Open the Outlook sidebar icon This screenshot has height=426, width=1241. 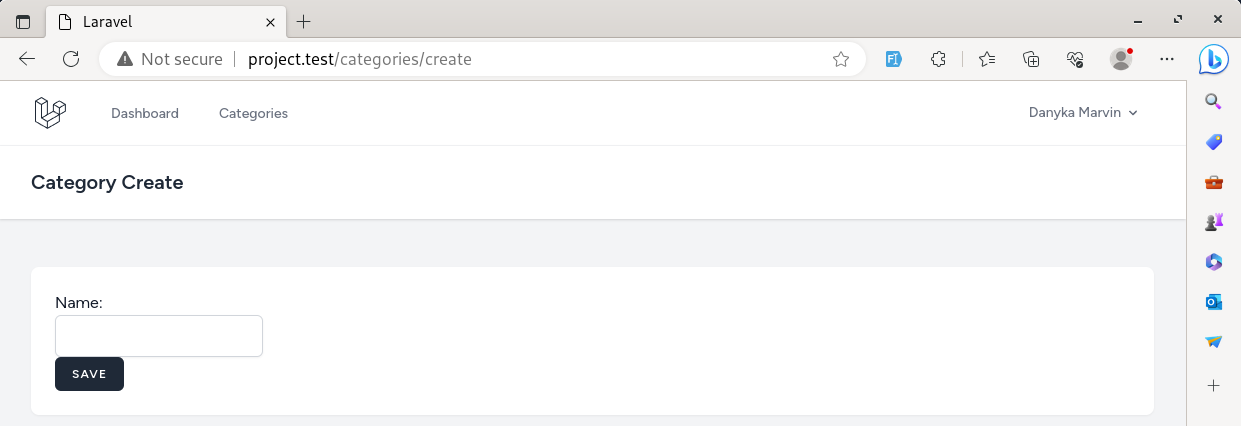coord(1213,302)
